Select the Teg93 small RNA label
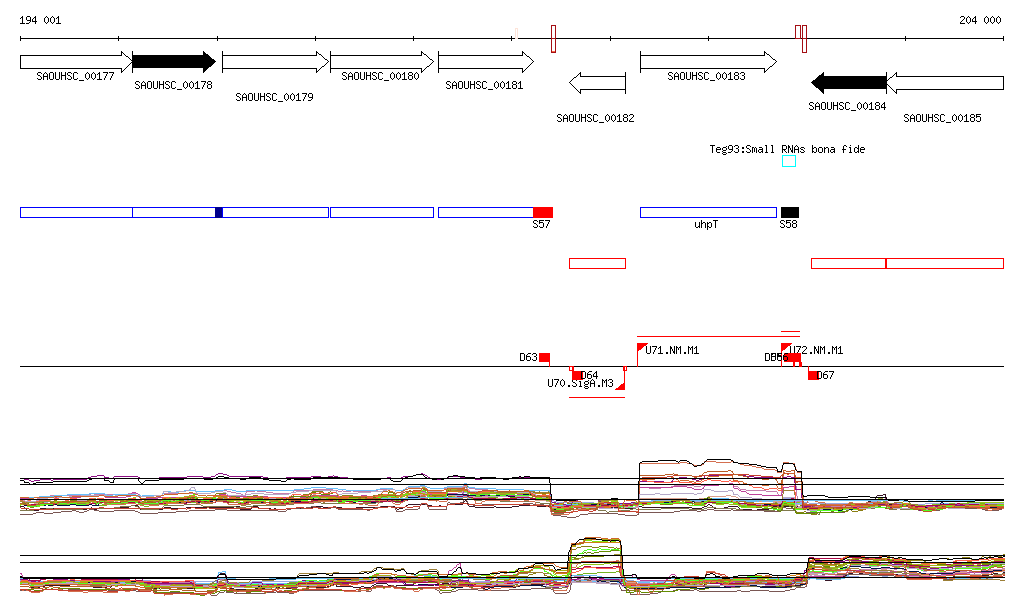The height and width of the screenshot is (611, 1024). pyautogui.click(x=787, y=149)
